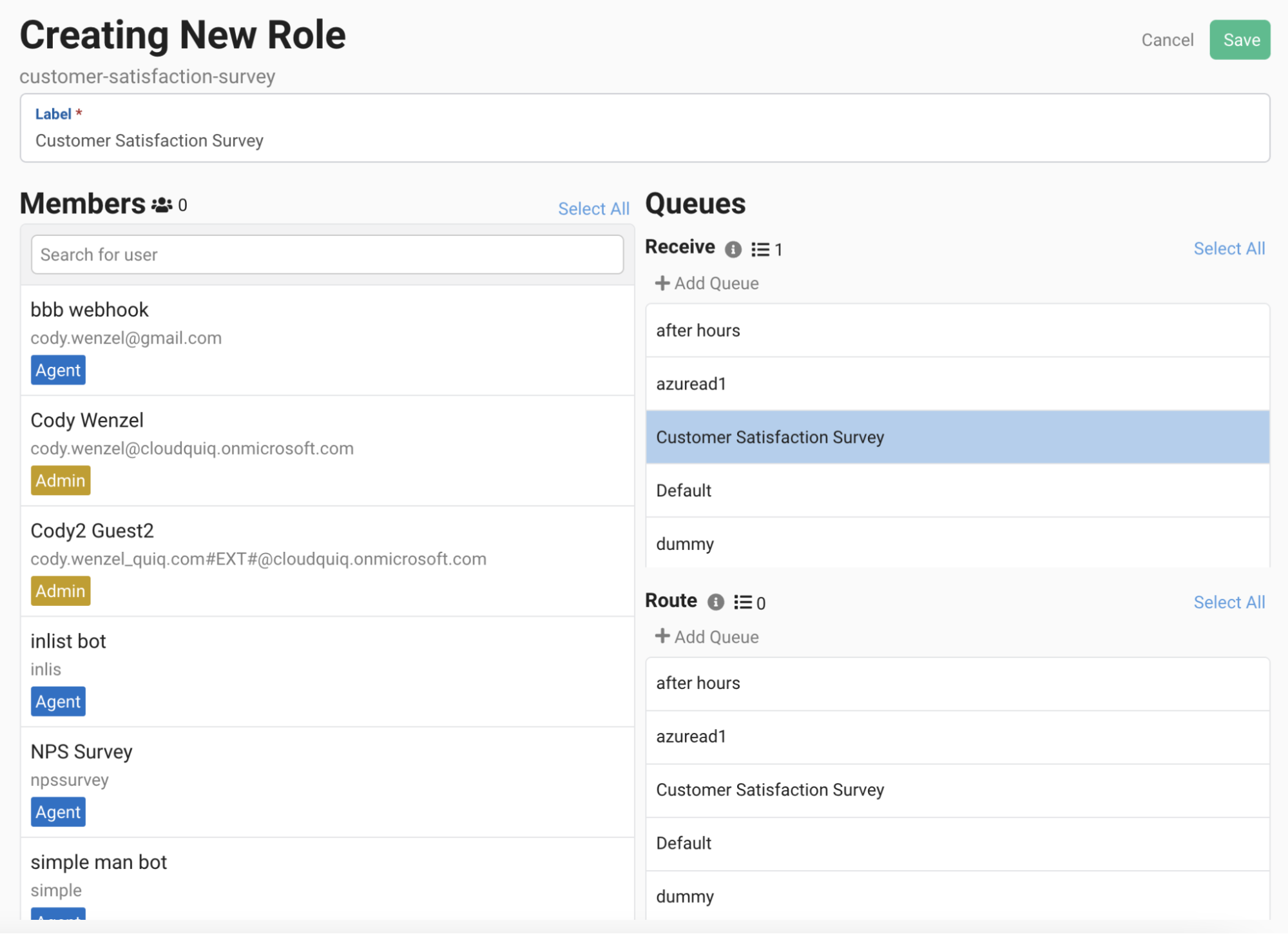Click the Receive queue list count icon
The width and height of the screenshot is (1288, 934).
(x=760, y=249)
